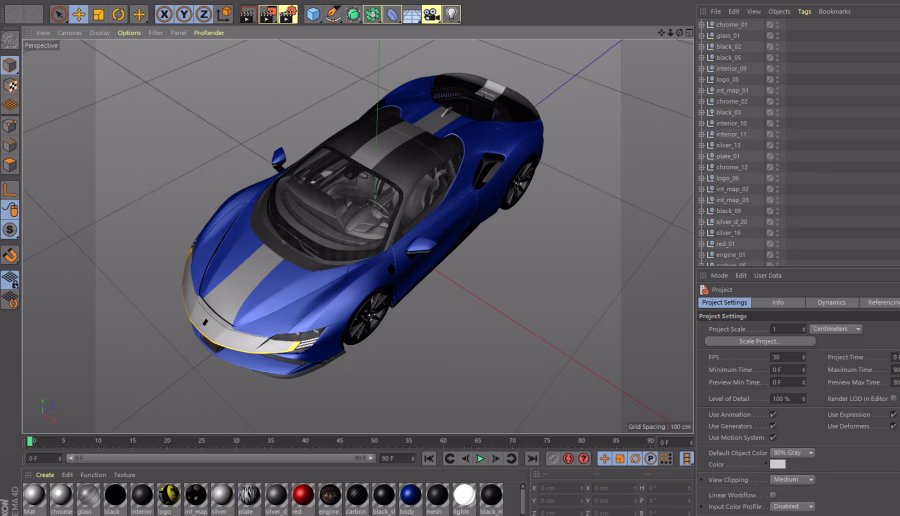Play animation forwards
The width and height of the screenshot is (900, 516).
pos(480,458)
